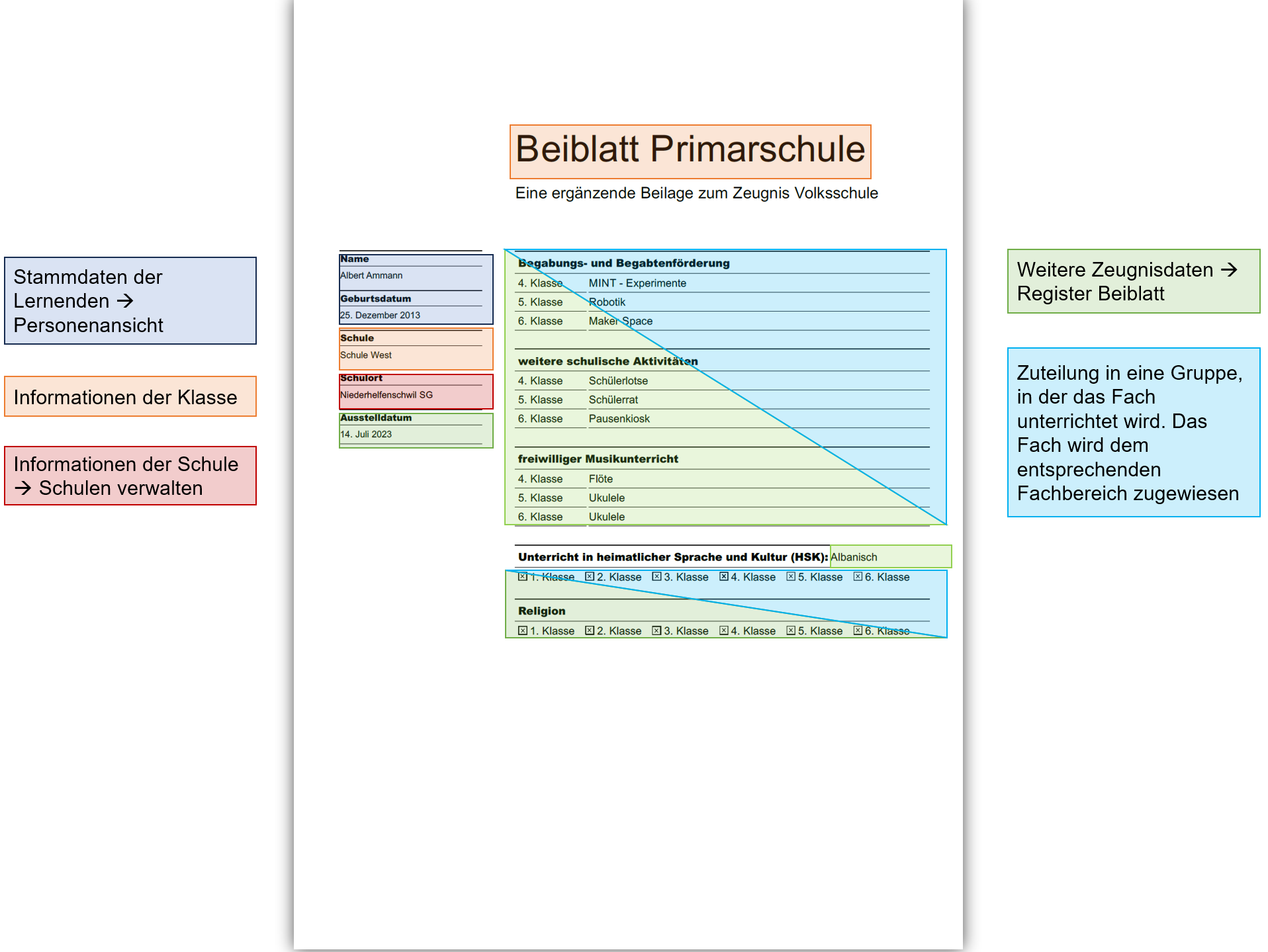Select the Schülerlotse entry

click(x=618, y=381)
